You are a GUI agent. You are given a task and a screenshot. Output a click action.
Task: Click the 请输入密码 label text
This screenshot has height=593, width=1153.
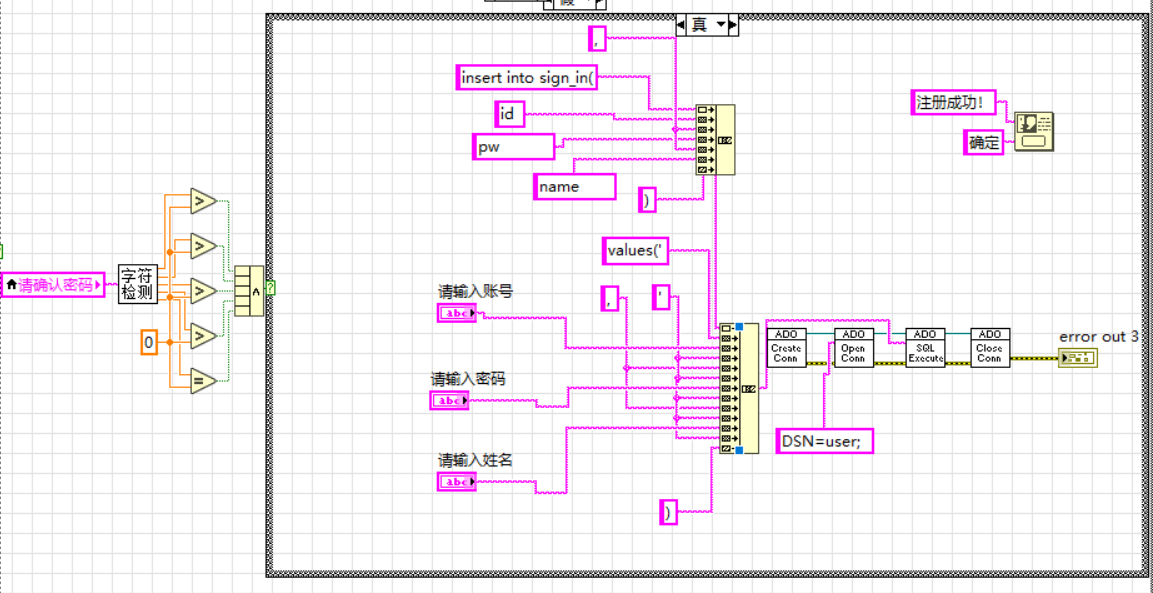pyautogui.click(x=468, y=379)
